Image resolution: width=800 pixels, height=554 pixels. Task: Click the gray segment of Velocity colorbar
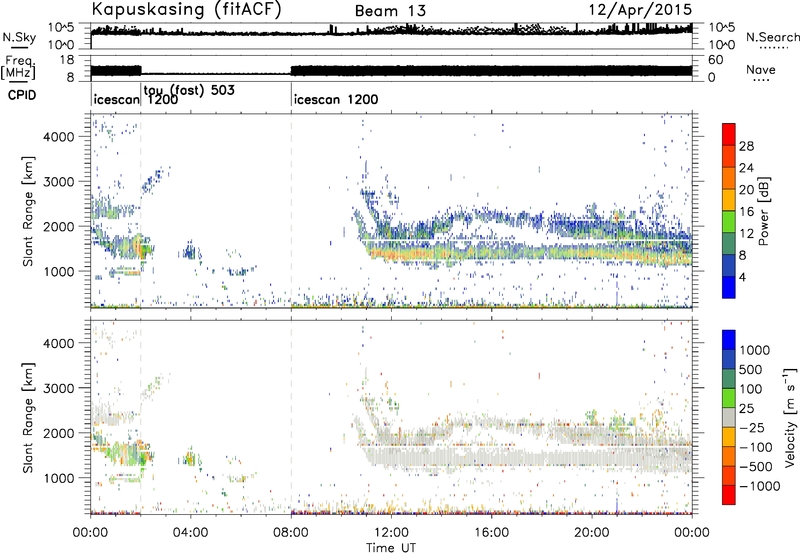click(x=729, y=418)
